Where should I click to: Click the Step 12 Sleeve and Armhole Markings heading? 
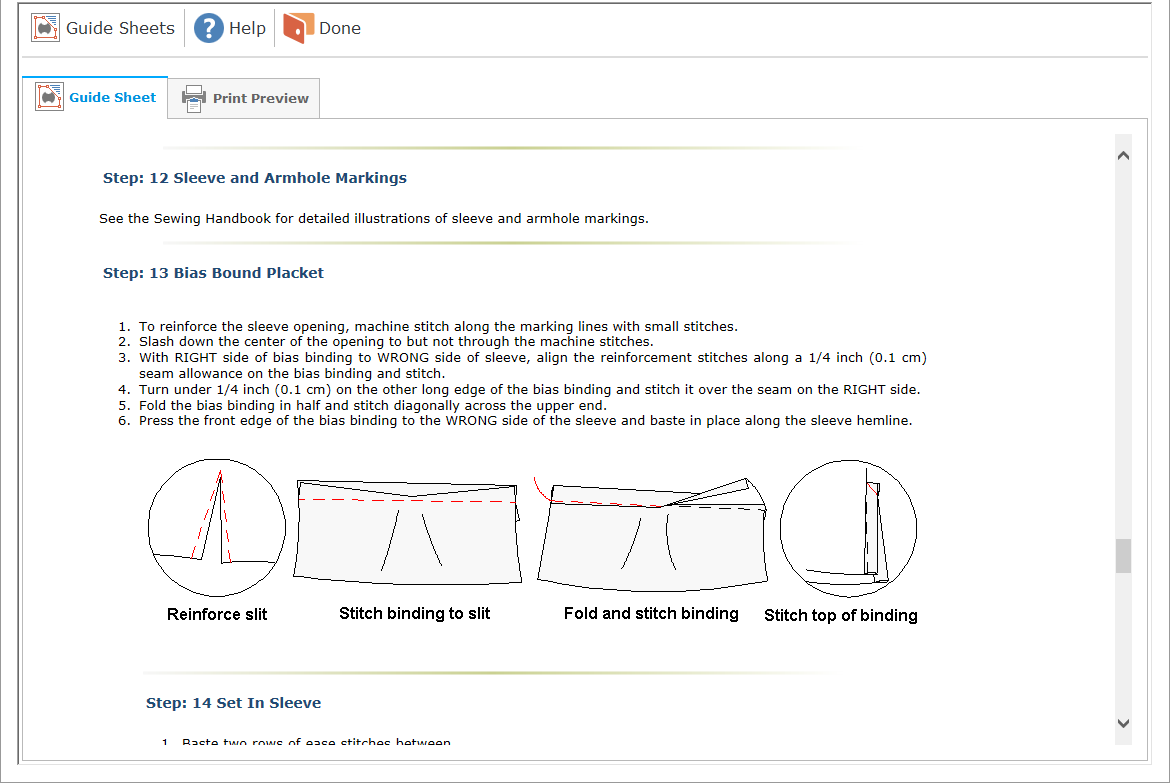255,178
